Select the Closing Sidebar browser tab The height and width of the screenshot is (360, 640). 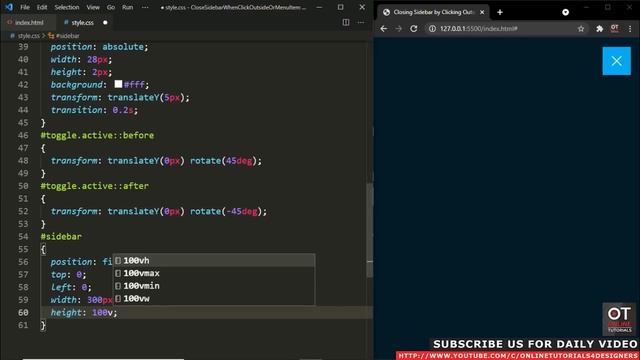(433, 12)
